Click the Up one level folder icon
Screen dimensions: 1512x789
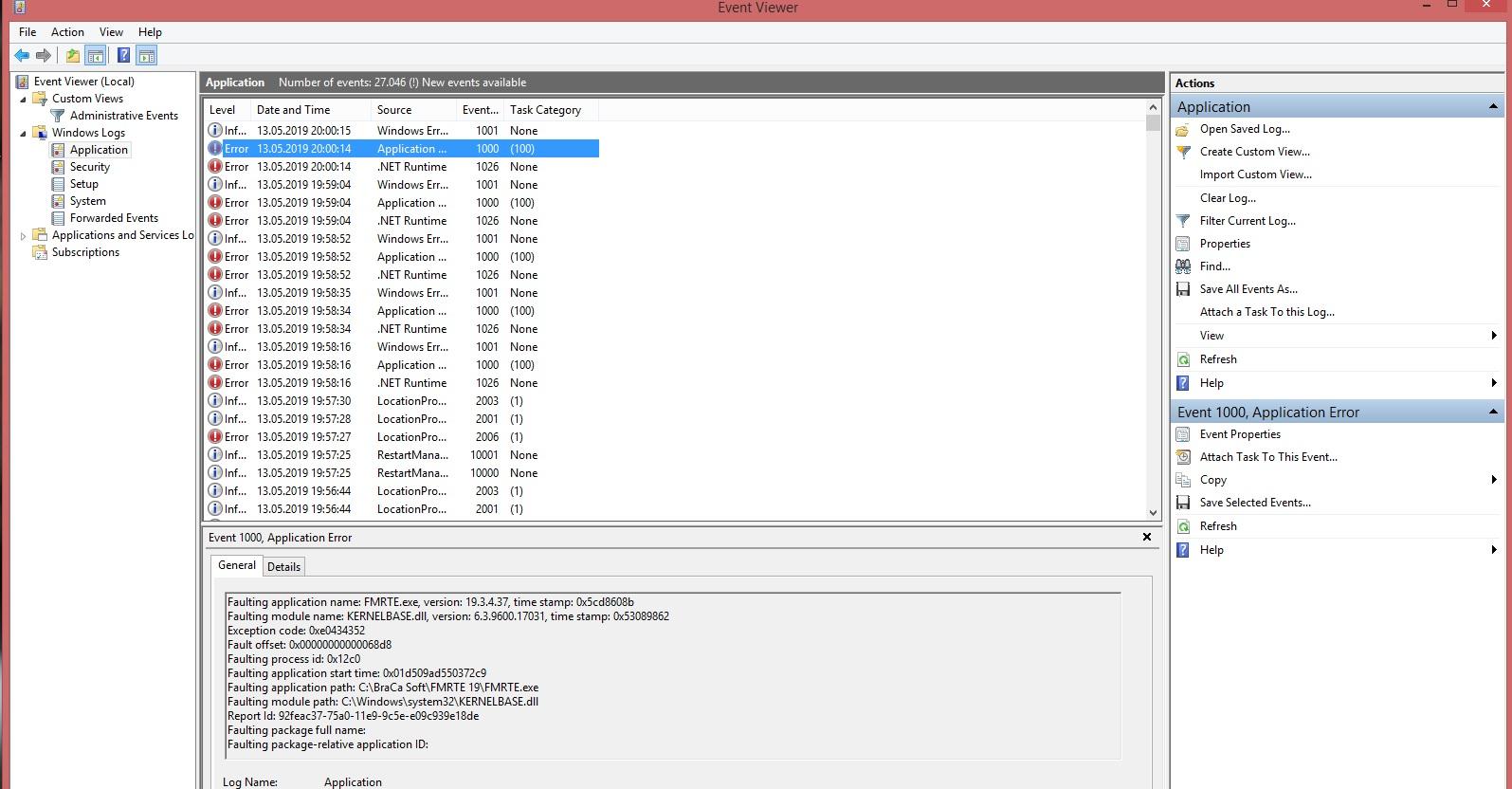click(x=73, y=55)
